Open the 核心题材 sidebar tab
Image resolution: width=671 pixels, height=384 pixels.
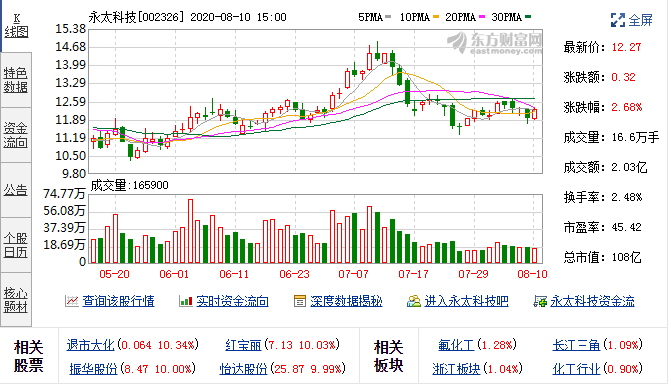coord(16,299)
